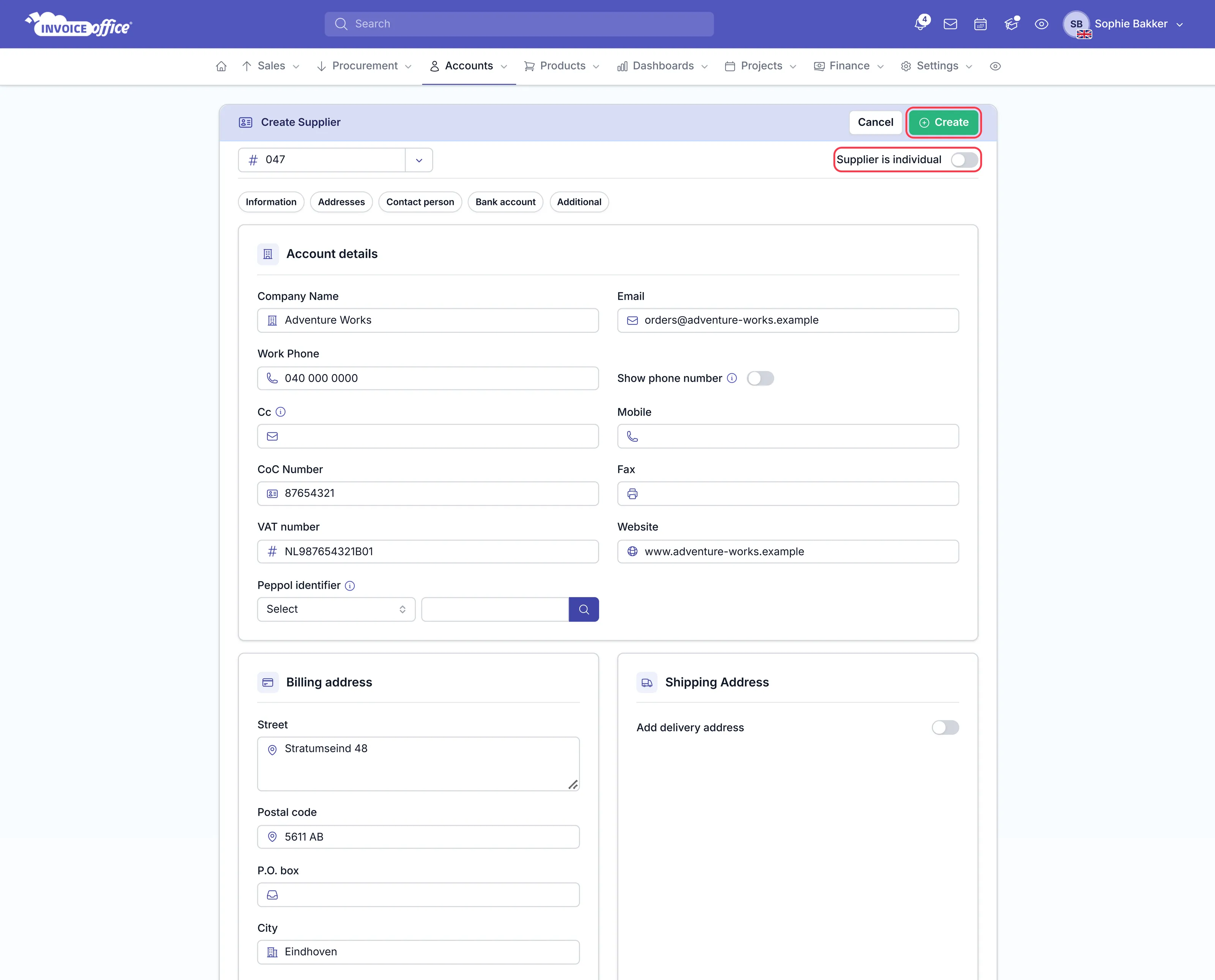Jump to the Addresses section pill

(x=341, y=202)
